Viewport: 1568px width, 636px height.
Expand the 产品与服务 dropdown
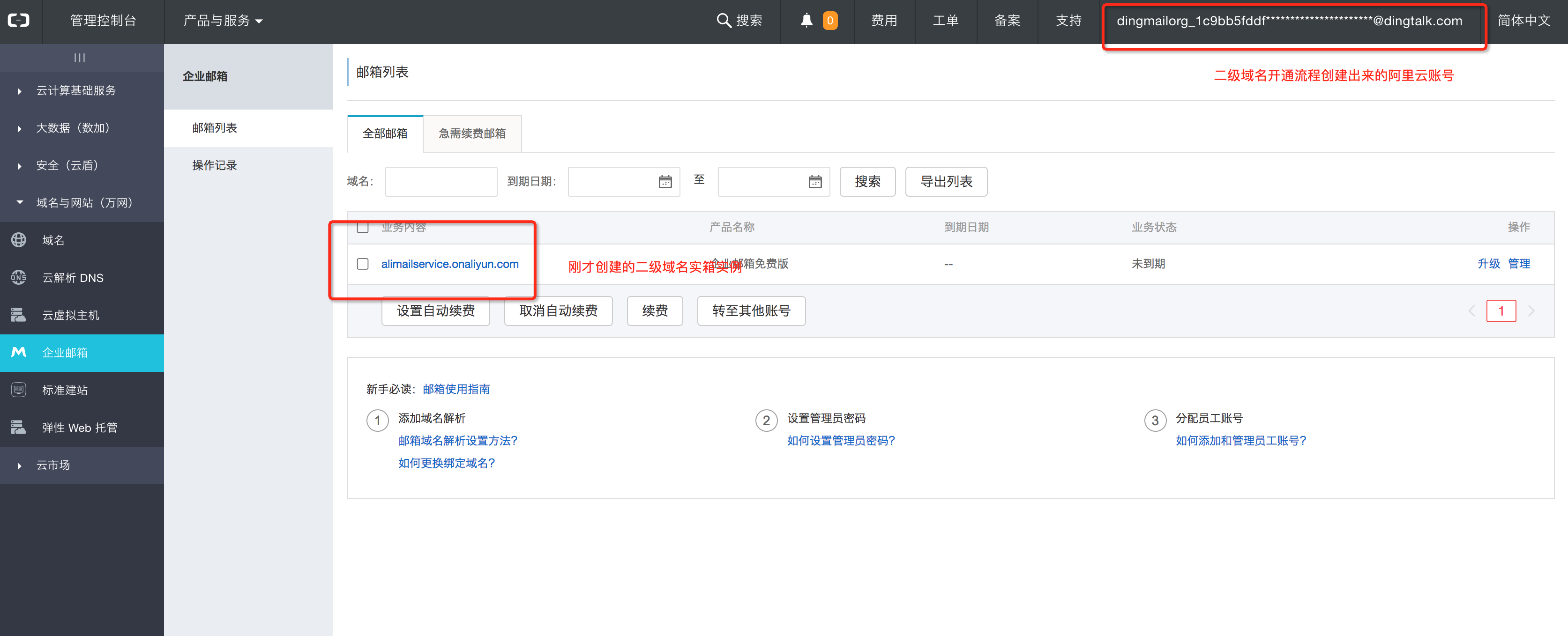[223, 21]
